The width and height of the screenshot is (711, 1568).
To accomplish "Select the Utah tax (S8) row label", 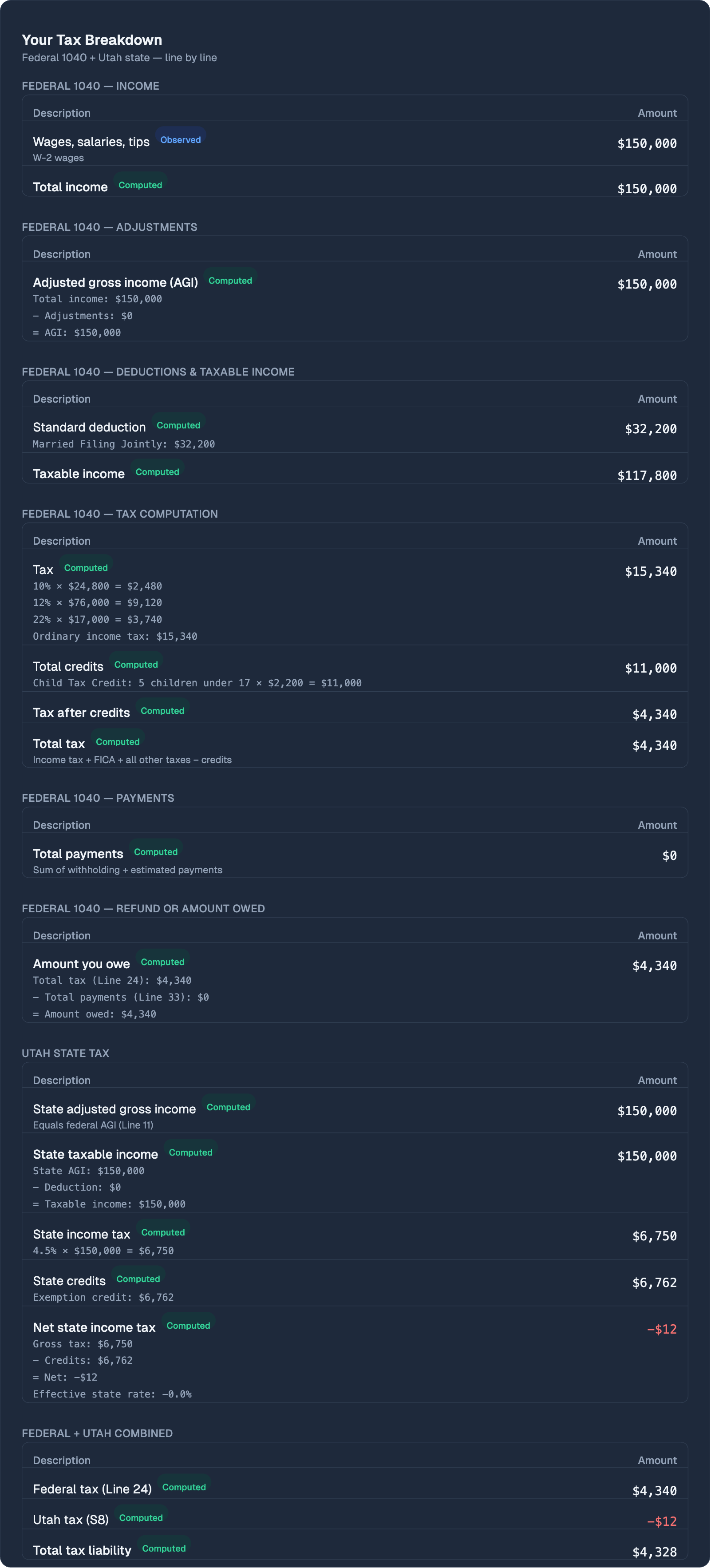I will click(71, 1520).
